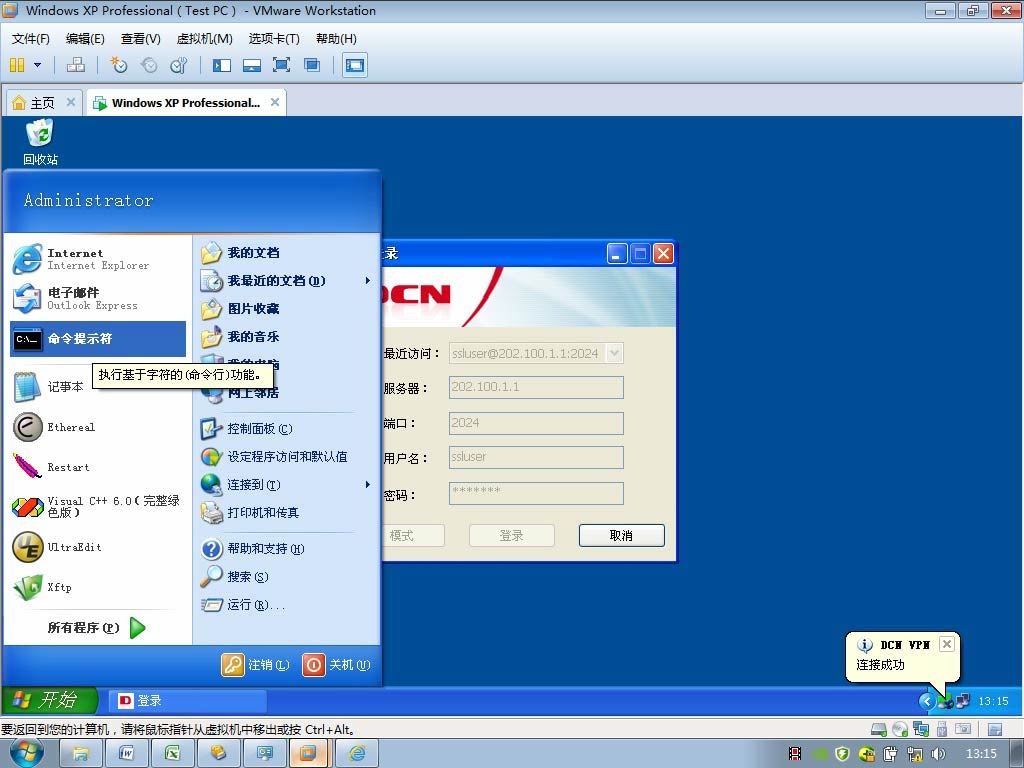Toggle VMware console view button

coord(355,65)
